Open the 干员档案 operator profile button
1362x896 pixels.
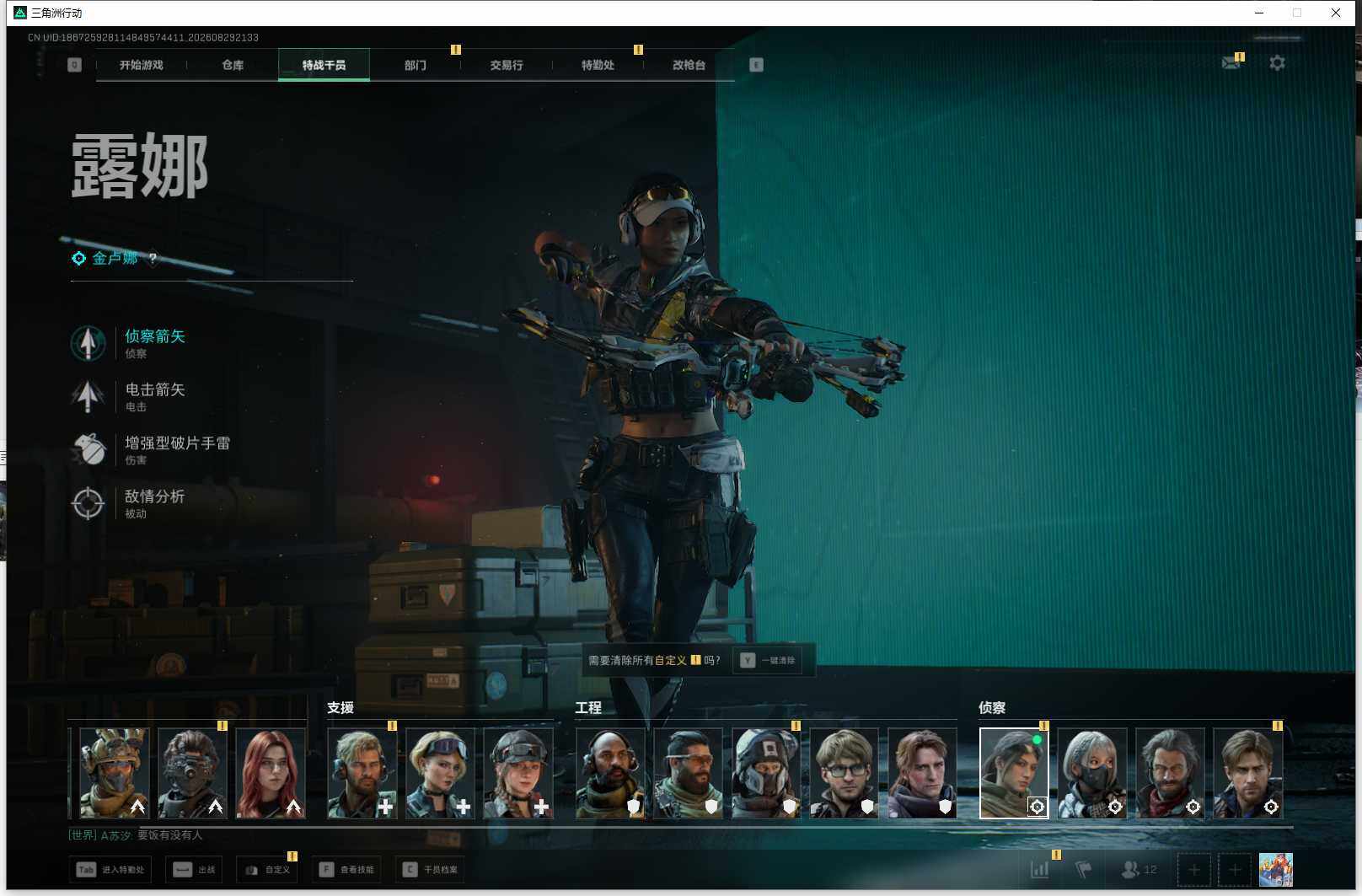430,870
